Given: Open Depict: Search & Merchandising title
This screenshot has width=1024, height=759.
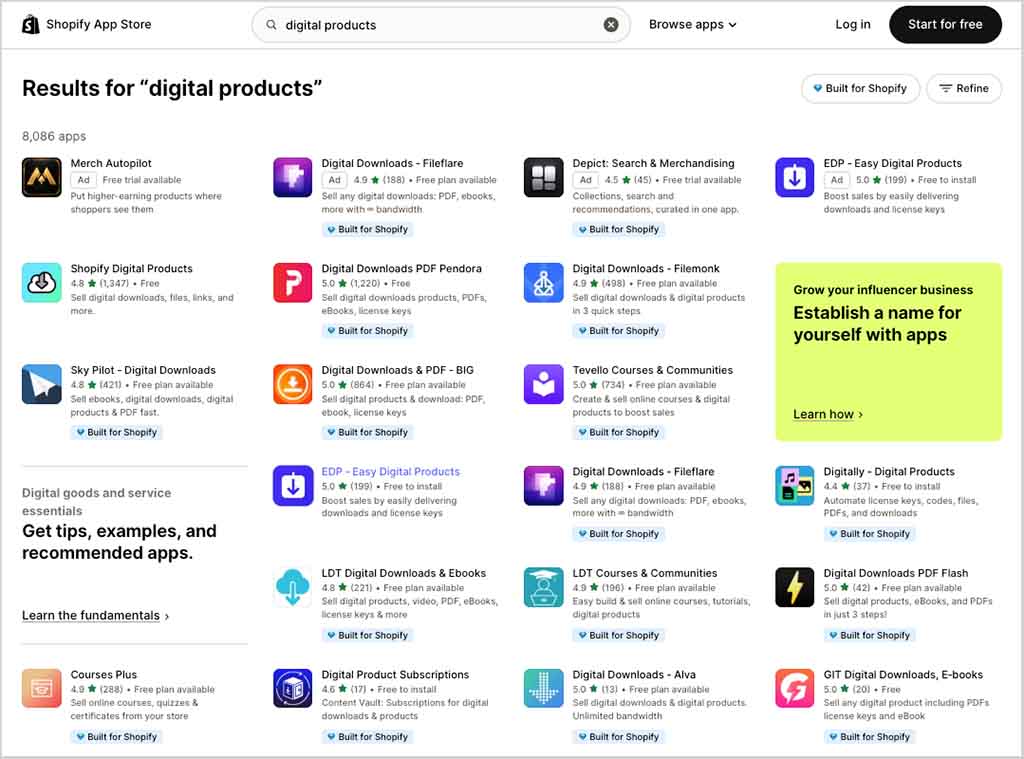Looking at the screenshot, I should tap(653, 163).
